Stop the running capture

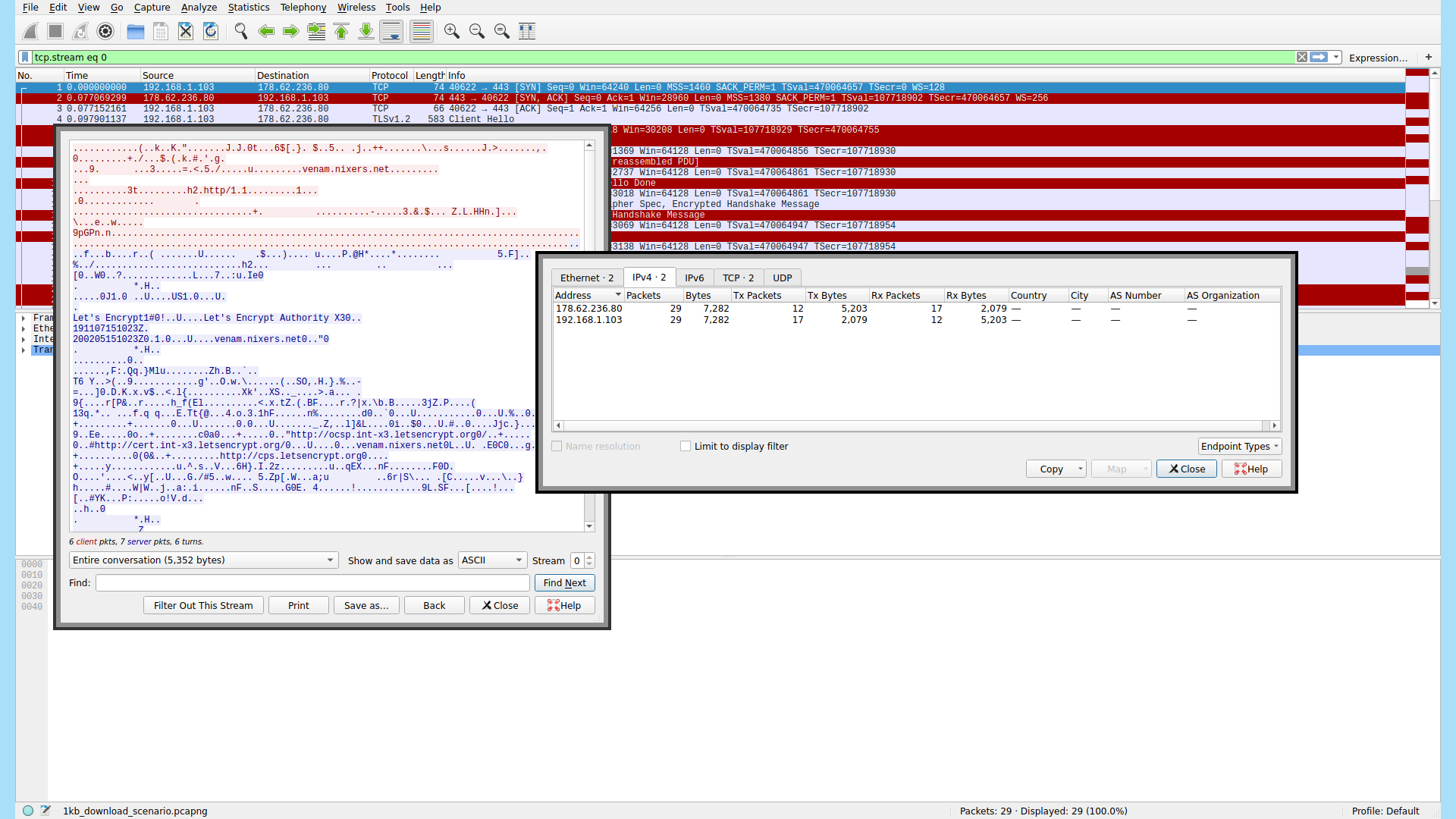[x=55, y=31]
